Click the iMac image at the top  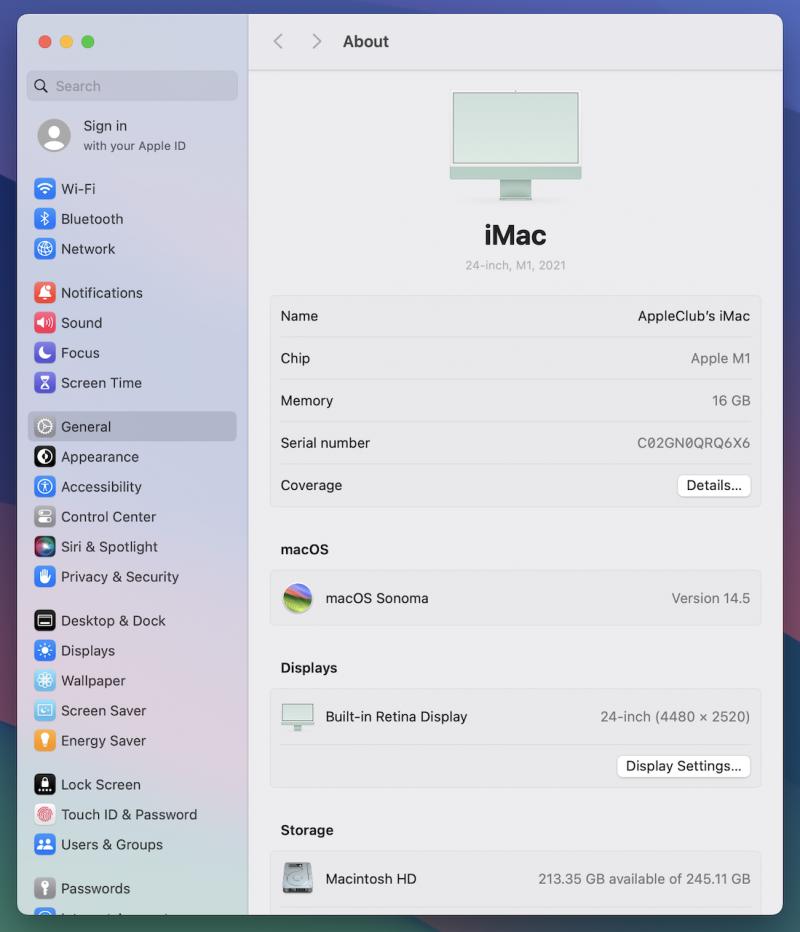(515, 145)
